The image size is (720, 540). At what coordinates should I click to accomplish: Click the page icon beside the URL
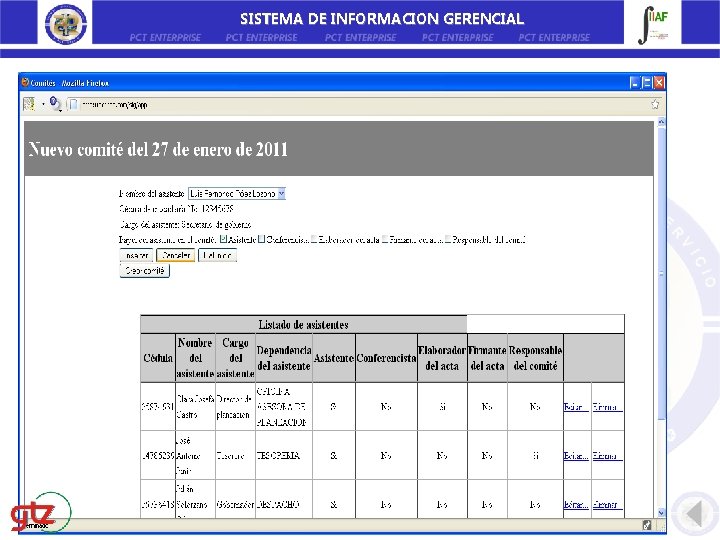[x=73, y=105]
